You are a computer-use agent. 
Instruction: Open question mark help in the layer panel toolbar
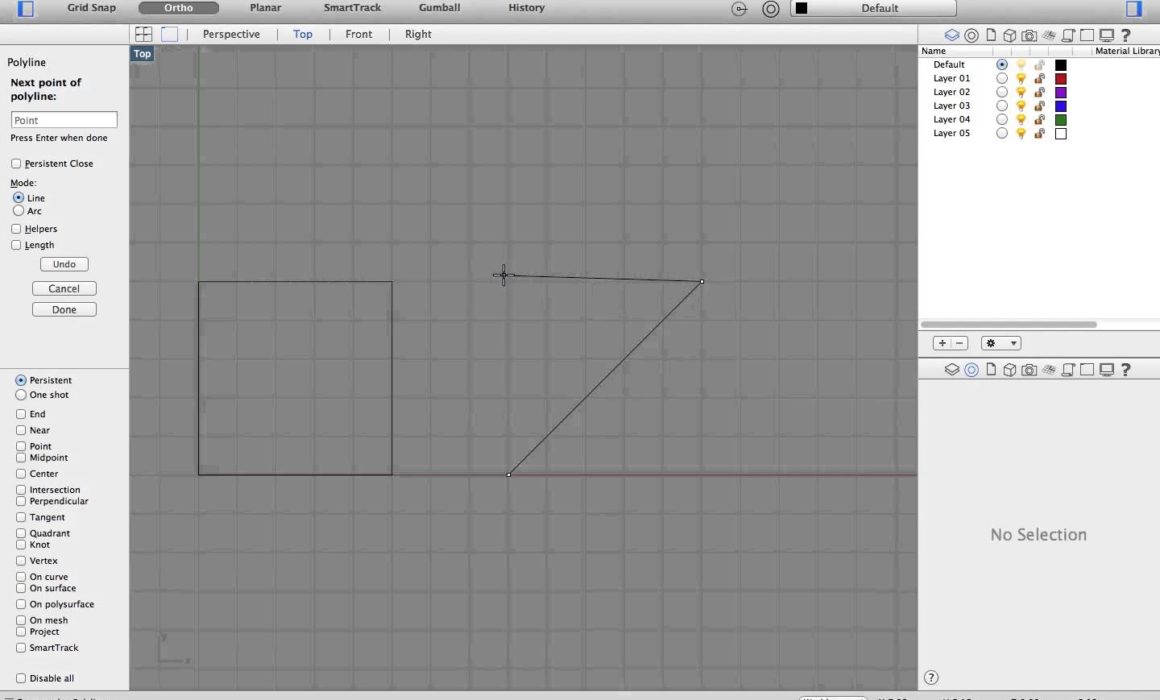pos(1126,35)
